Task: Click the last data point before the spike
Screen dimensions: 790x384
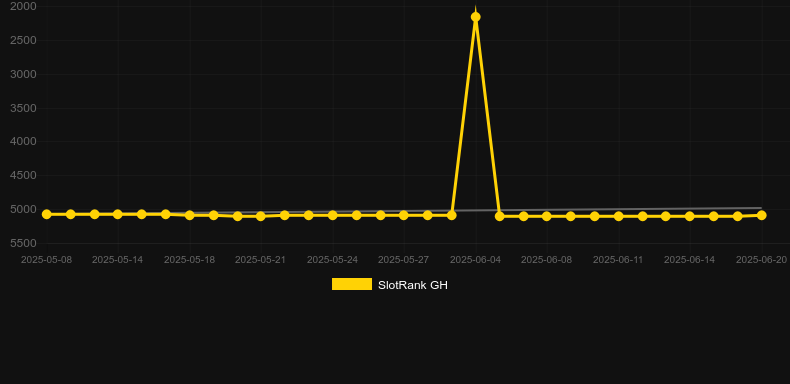Action: [451, 215]
